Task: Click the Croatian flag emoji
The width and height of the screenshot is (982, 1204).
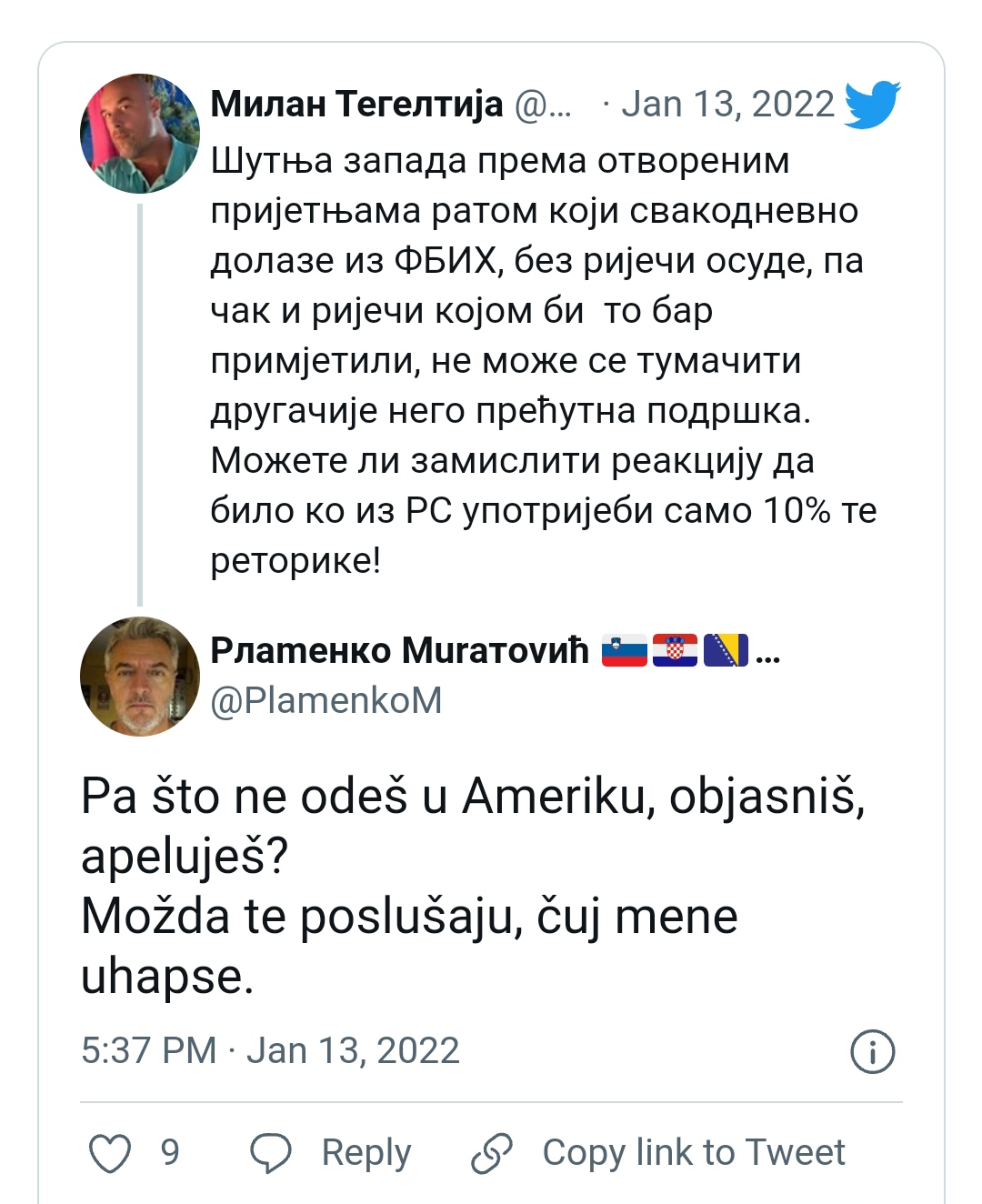Action: point(675,651)
